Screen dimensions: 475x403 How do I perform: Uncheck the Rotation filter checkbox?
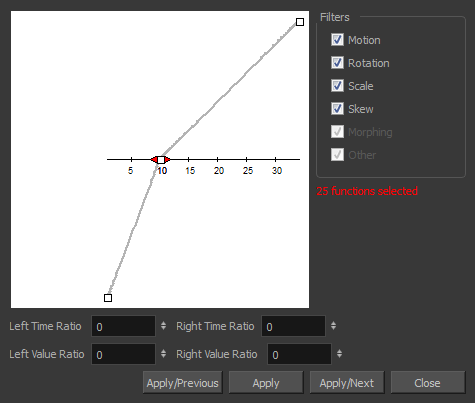[337, 63]
